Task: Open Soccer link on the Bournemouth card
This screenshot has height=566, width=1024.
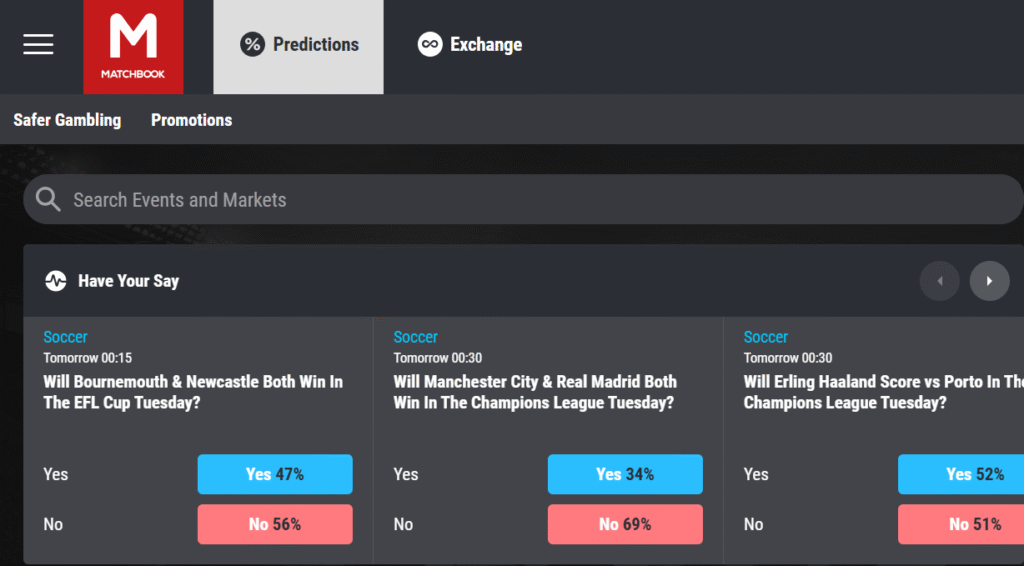Action: tap(65, 337)
